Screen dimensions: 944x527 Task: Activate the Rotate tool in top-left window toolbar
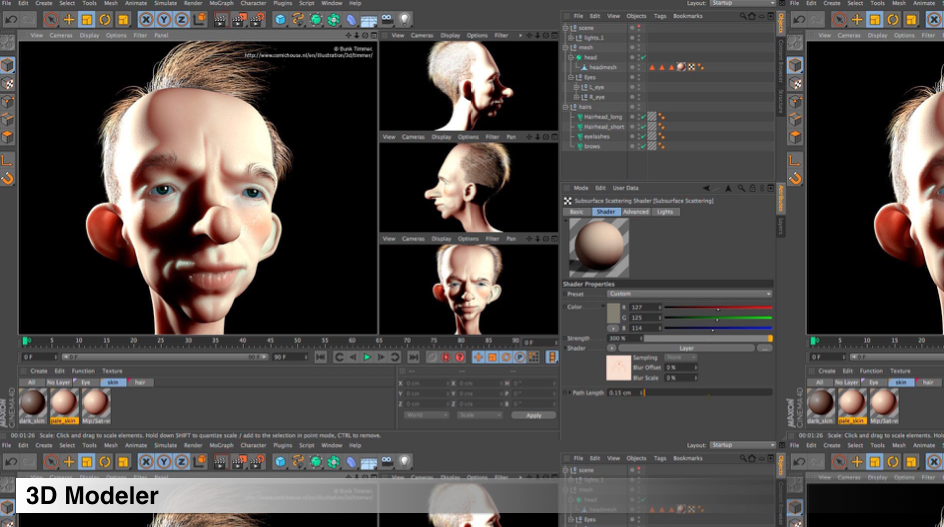(x=105, y=20)
